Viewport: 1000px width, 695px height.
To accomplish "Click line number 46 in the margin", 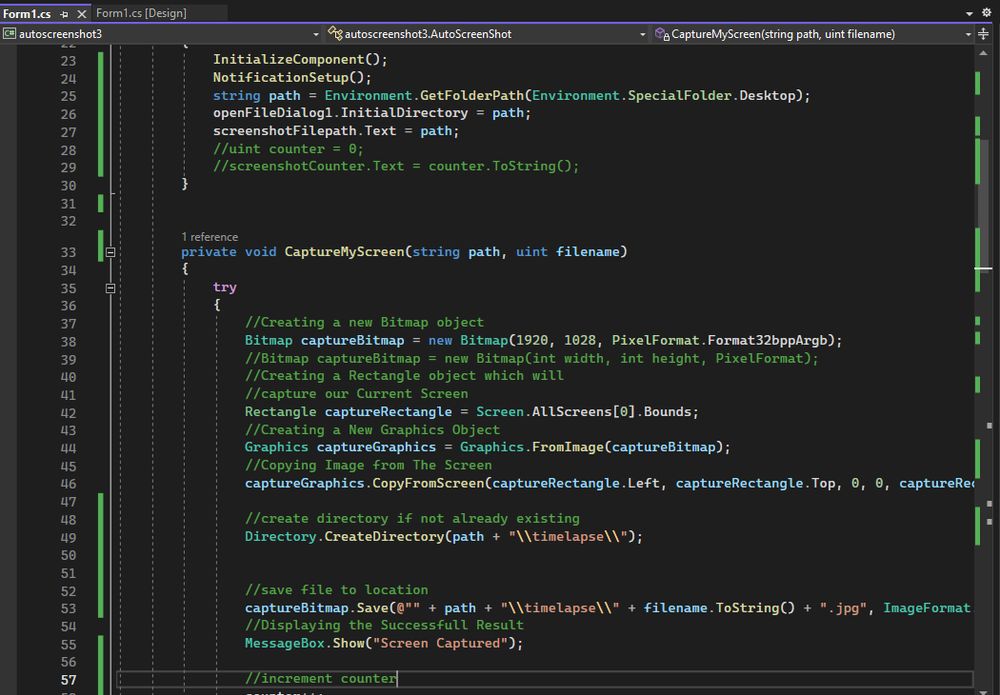I will tap(68, 484).
